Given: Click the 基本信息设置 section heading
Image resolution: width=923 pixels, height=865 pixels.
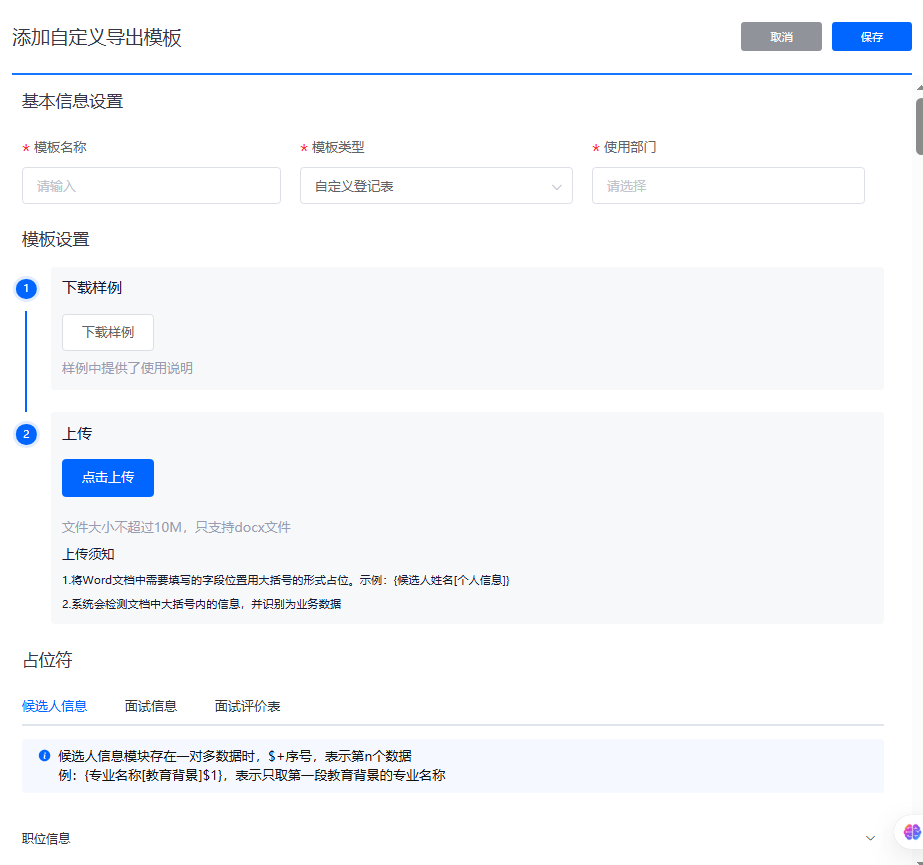Looking at the screenshot, I should pos(72,101).
